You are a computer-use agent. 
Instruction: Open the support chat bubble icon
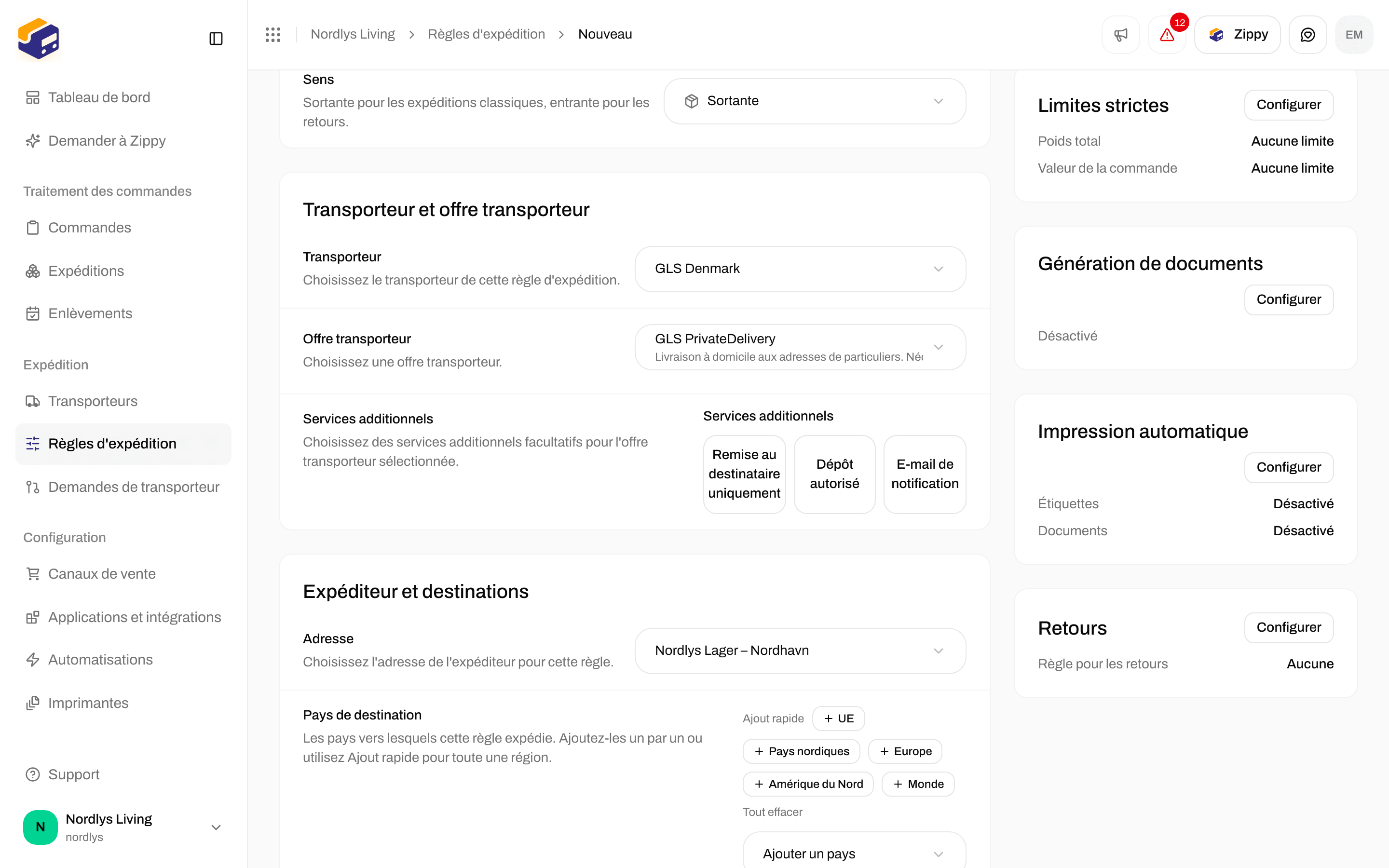coord(1307,34)
